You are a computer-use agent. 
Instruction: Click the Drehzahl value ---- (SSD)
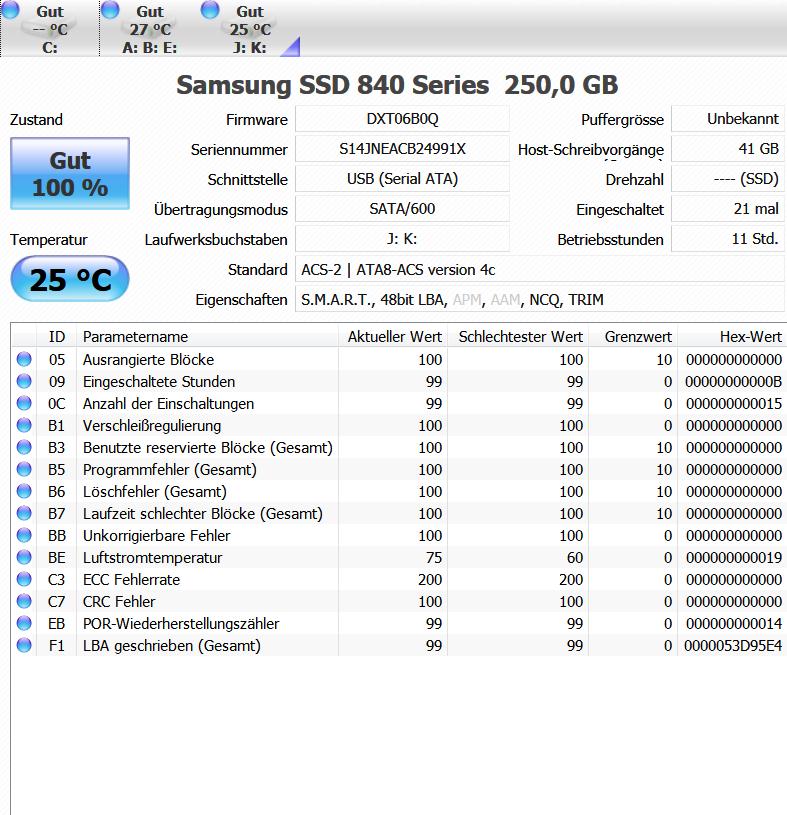pos(728,179)
